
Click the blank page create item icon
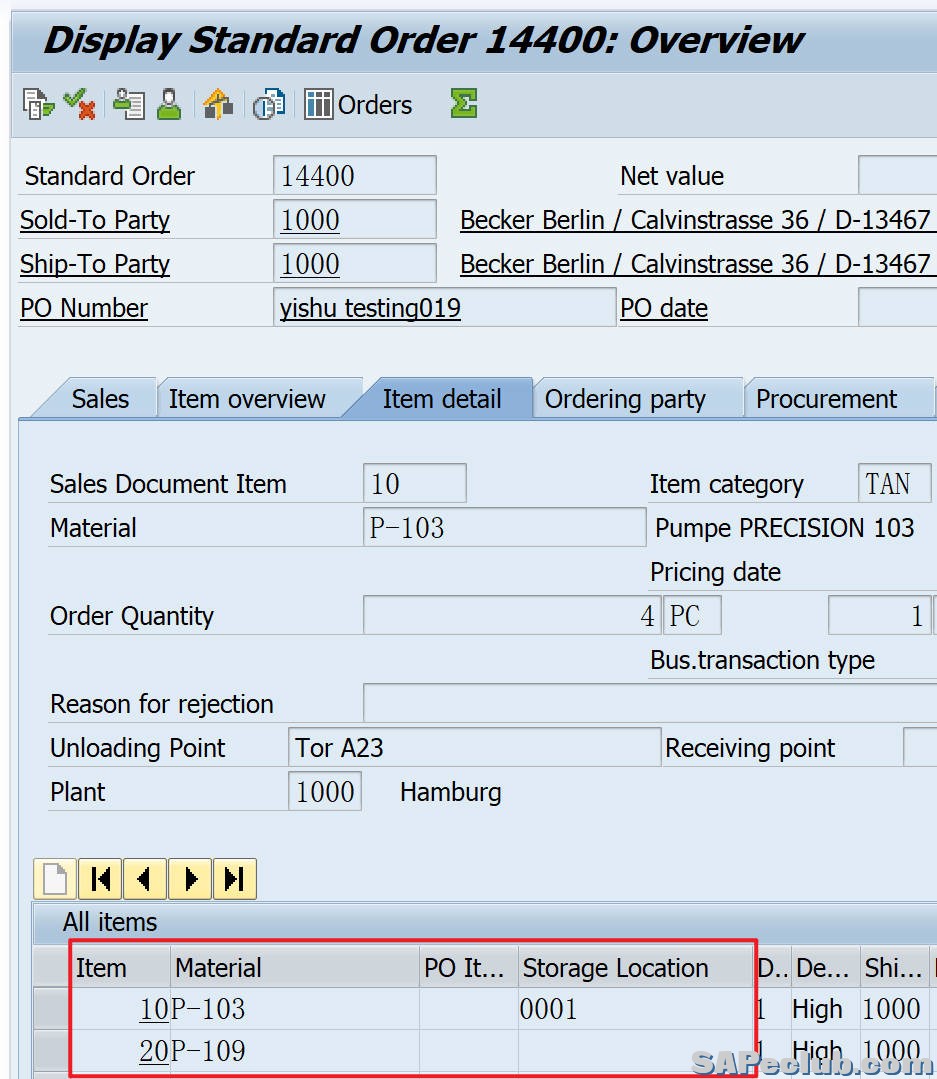click(x=55, y=879)
